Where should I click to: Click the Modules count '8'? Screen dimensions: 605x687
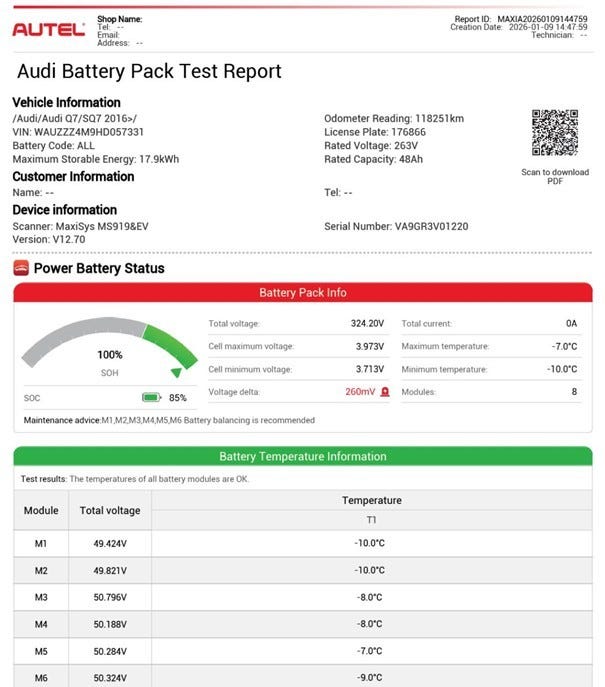click(574, 392)
